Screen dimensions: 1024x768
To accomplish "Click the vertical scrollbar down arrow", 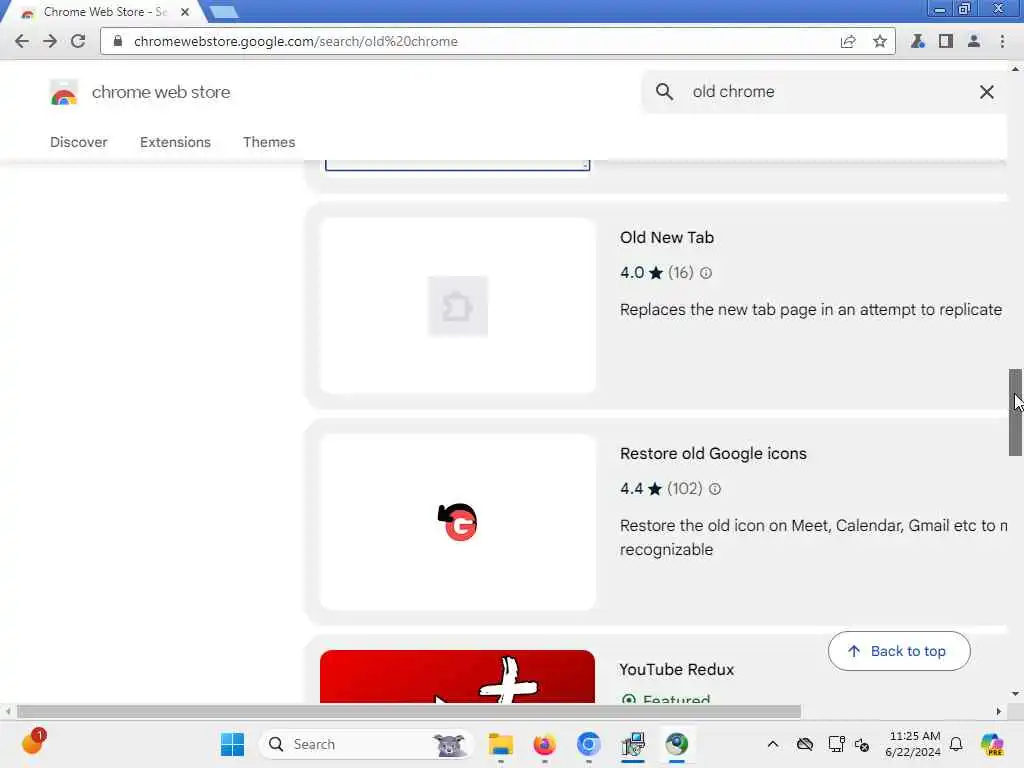I will 1015,694.
